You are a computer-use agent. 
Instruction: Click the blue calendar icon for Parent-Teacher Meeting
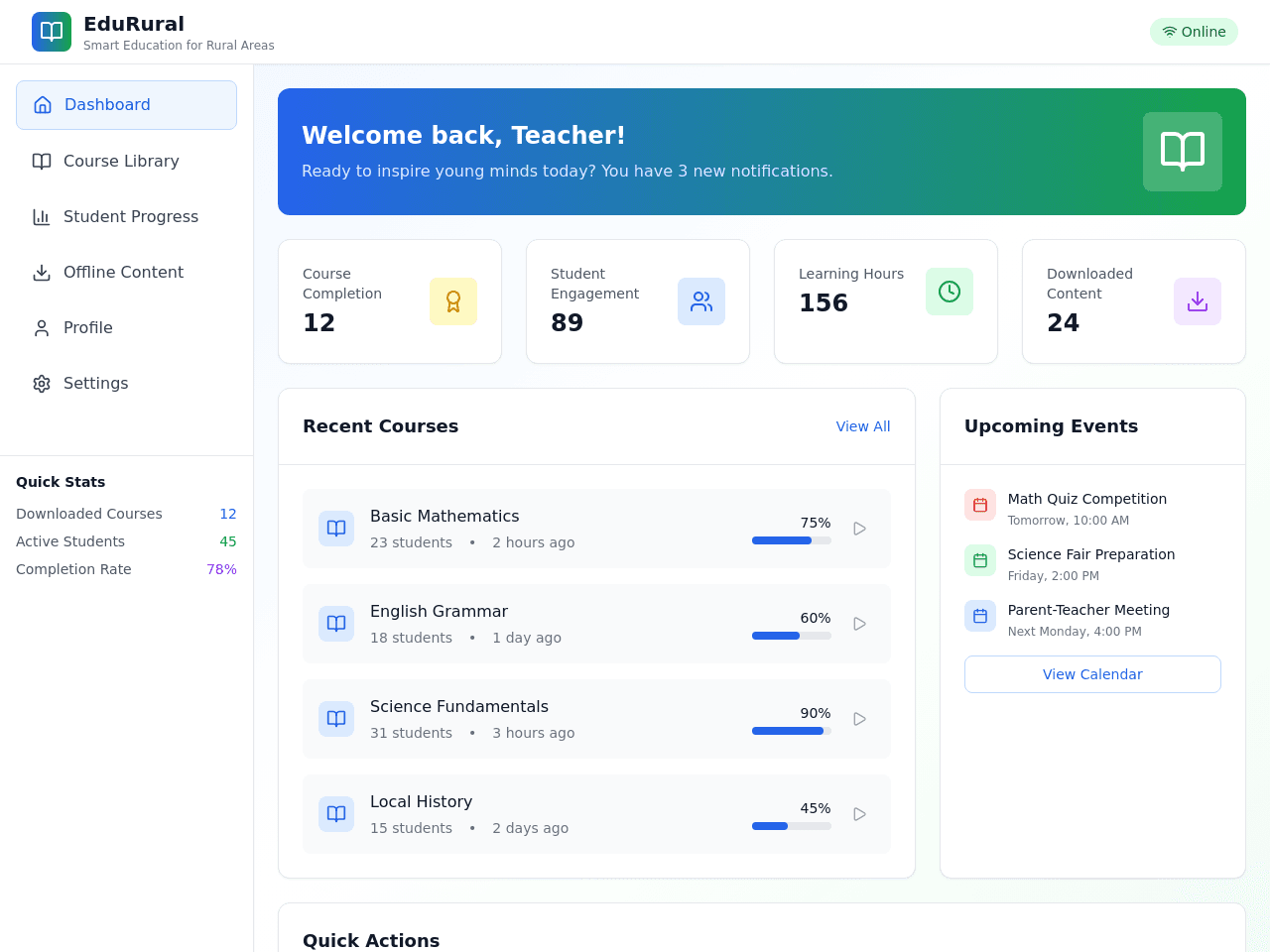coord(980,616)
